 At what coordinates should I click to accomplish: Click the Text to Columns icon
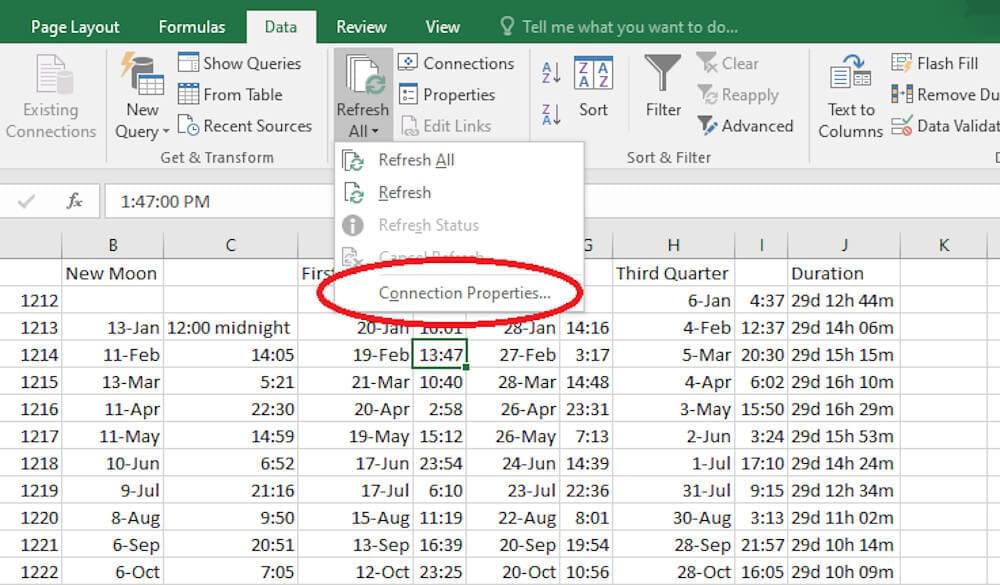850,97
